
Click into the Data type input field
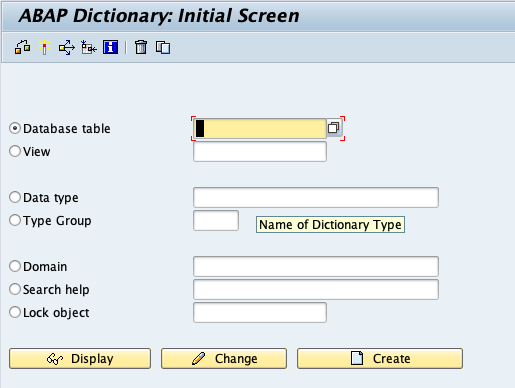click(x=316, y=197)
